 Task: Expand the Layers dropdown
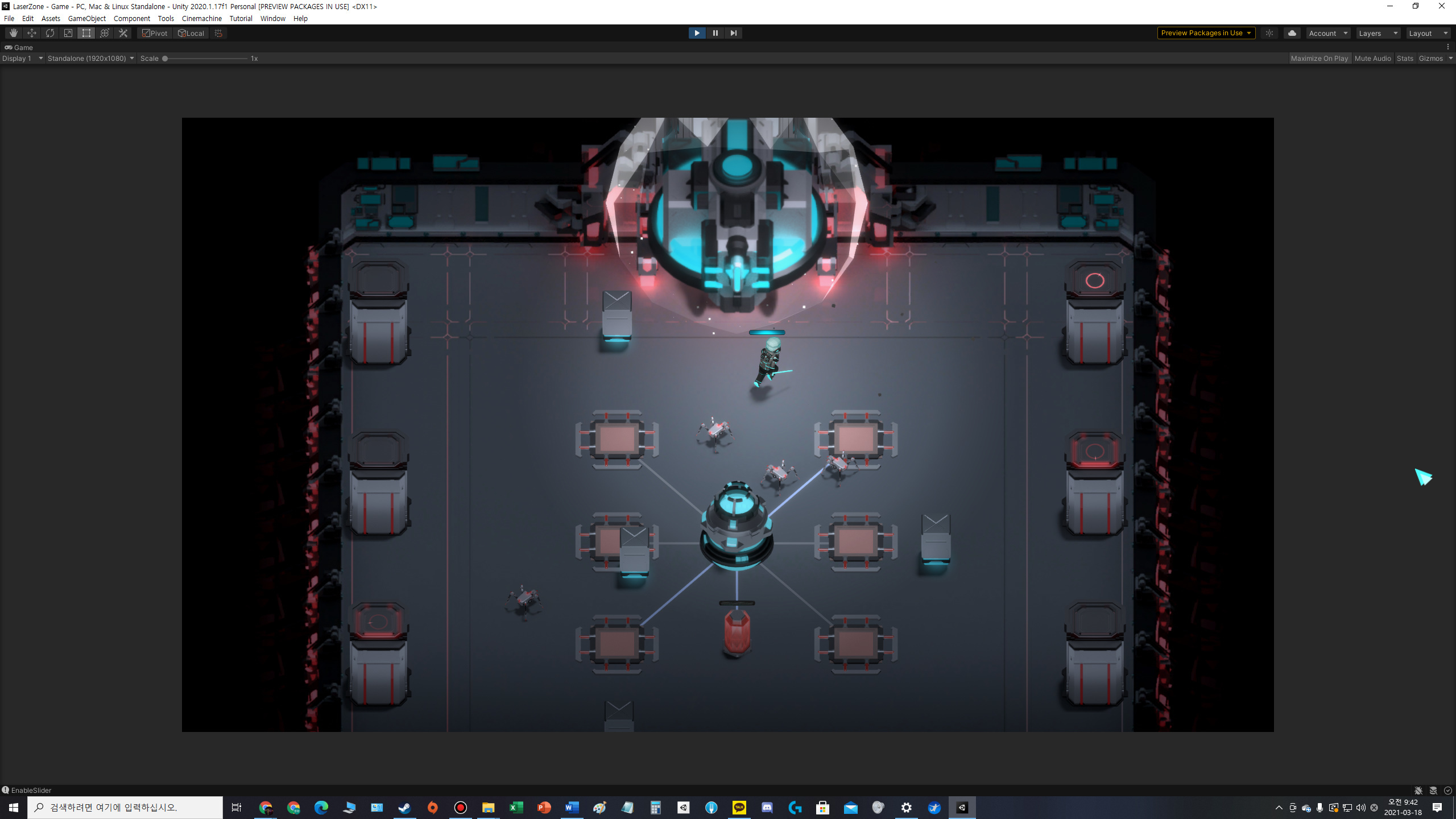pyautogui.click(x=1378, y=33)
